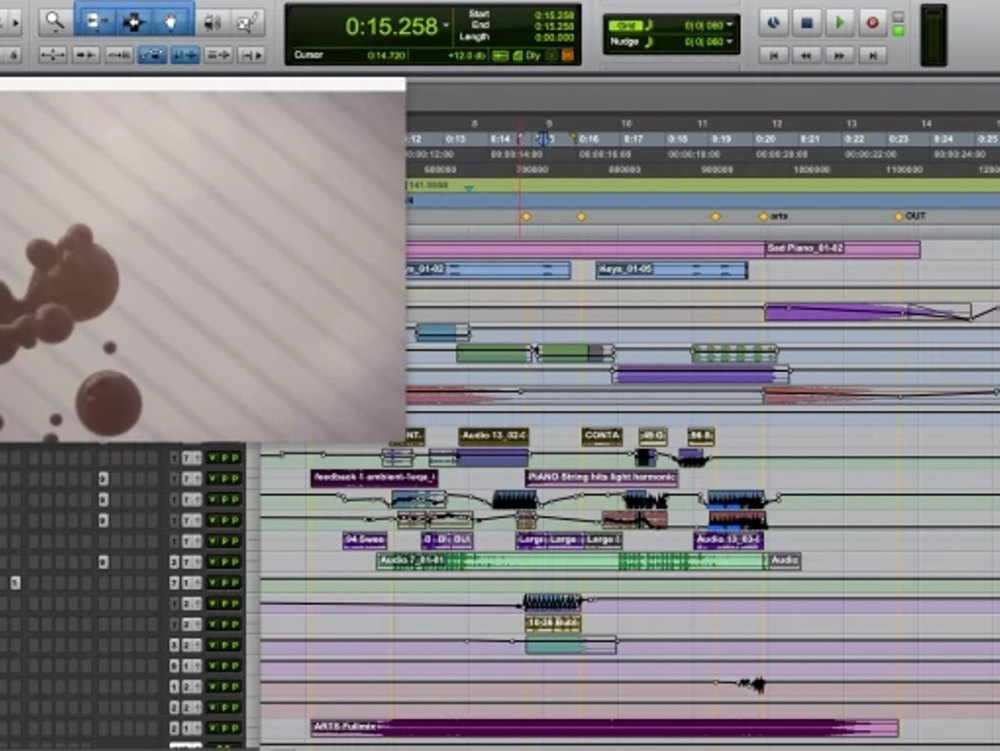
Task: Select the Sad Piano_01-02 clip
Action: 842,249
